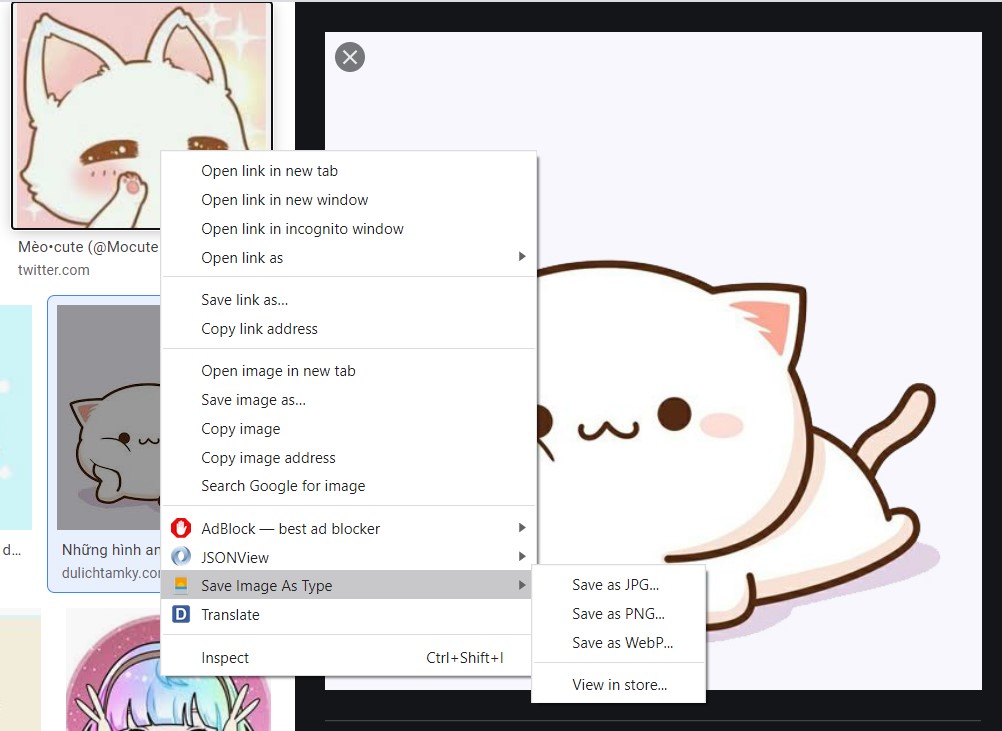Choose Save as WebP... in submenu
Viewport: 1002px width, 731px height.
(619, 643)
